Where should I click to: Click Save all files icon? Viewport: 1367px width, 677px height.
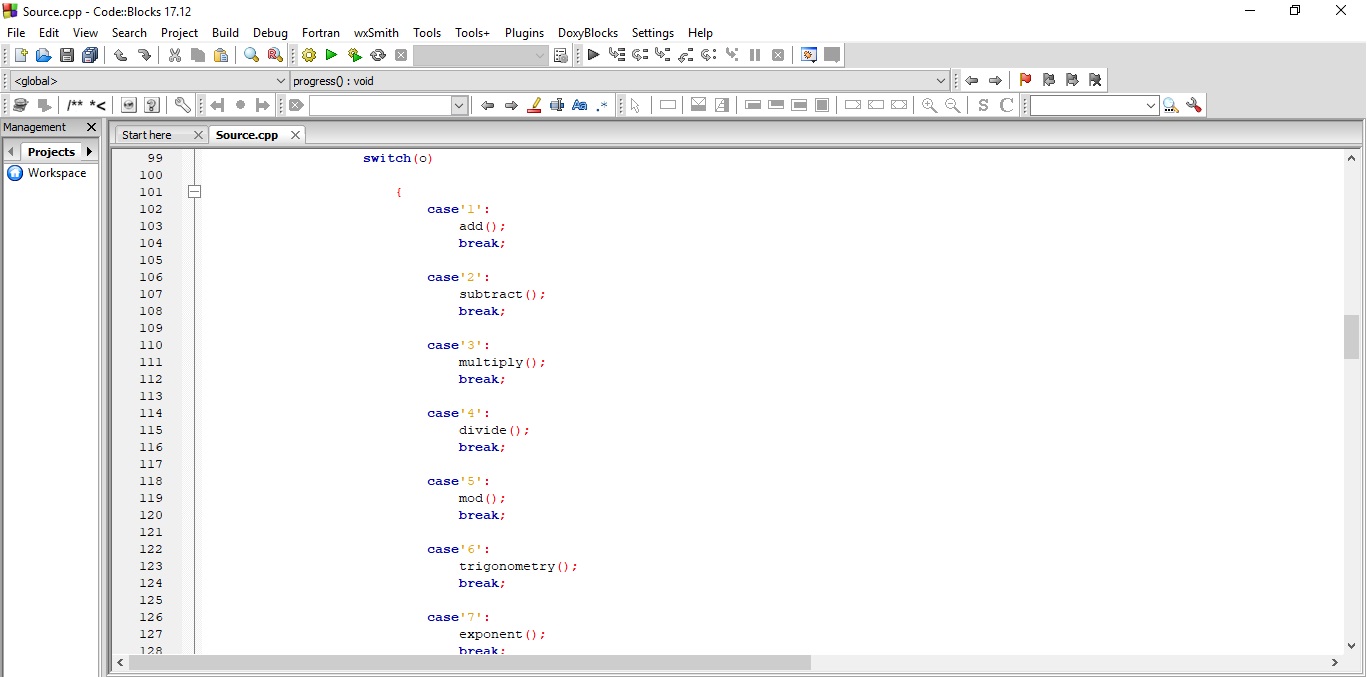[90, 55]
